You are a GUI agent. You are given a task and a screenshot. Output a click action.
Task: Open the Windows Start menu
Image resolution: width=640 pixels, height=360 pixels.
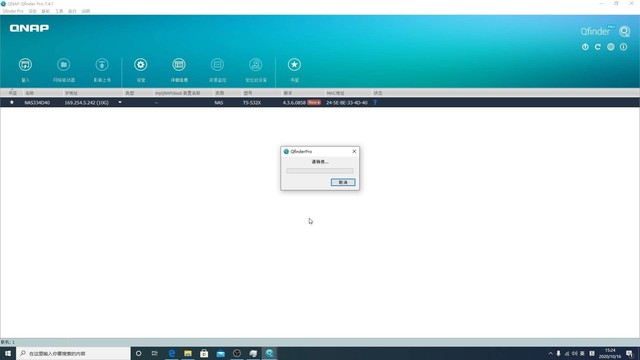(8, 353)
